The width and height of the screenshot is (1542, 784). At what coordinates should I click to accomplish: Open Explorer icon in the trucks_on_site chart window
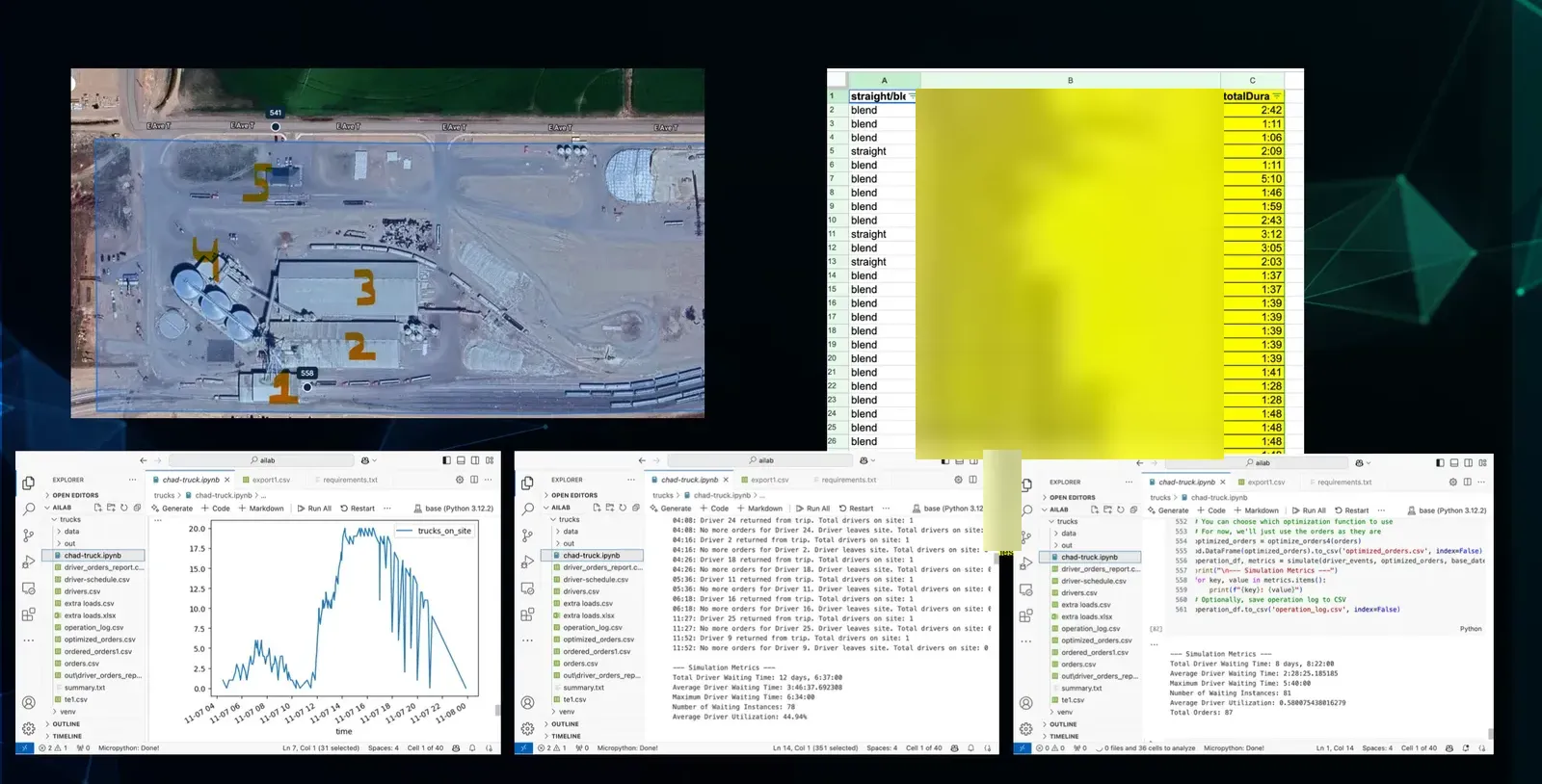[29, 483]
